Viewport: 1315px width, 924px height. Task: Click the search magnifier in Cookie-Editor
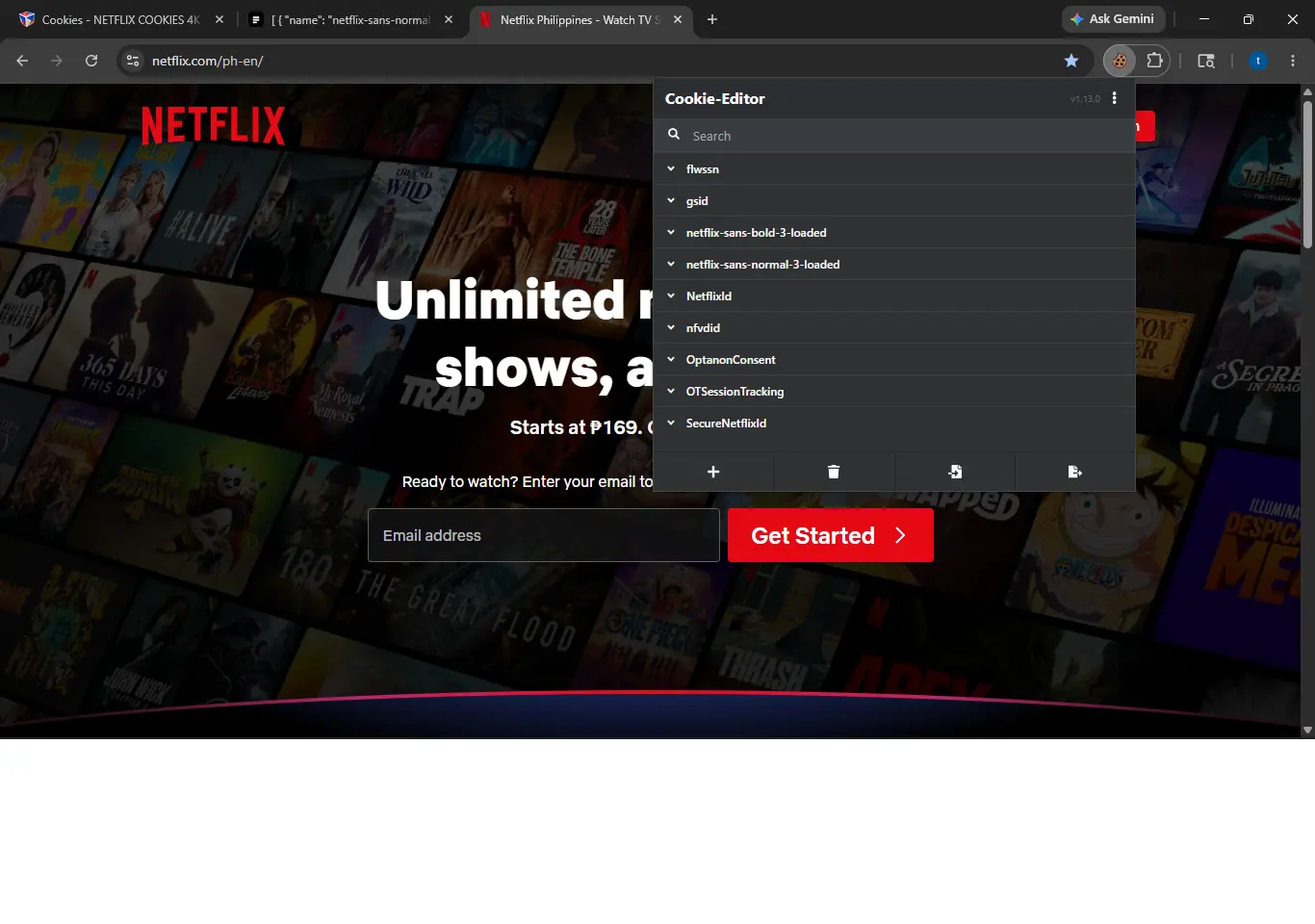pos(674,135)
